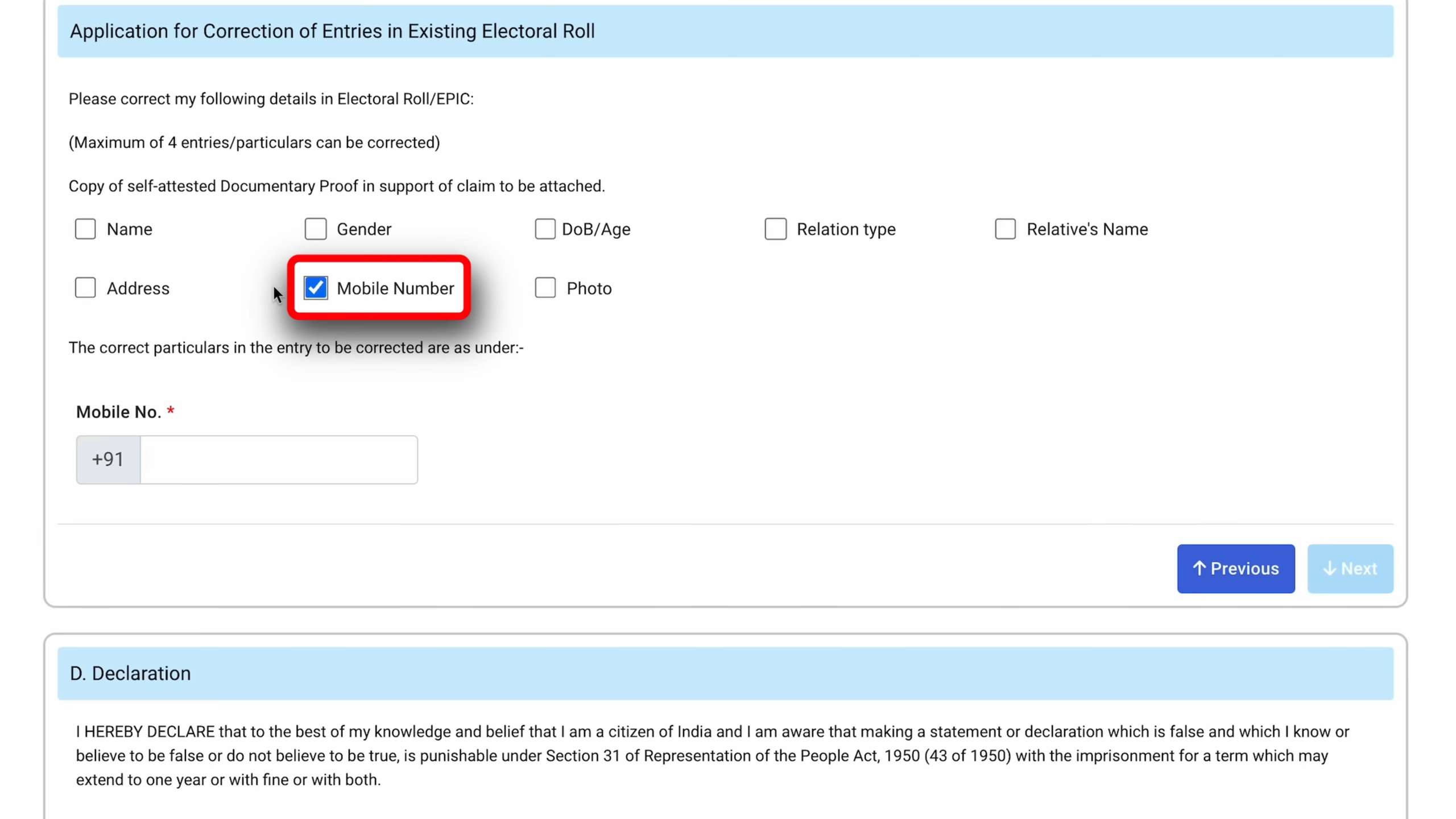Click the Next button
This screenshot has width=1456, height=819.
point(1350,568)
